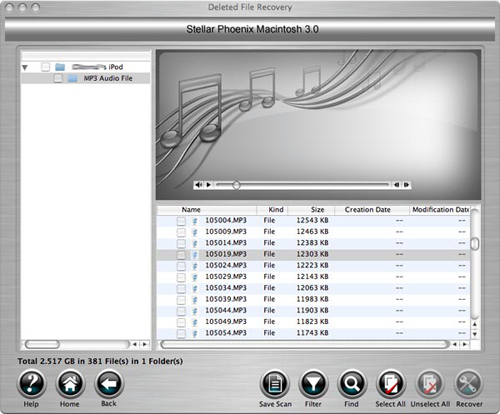500x414 pixels.
Task: Click the tree pane horizontal scrollbar thumb
Action: click(x=42, y=344)
